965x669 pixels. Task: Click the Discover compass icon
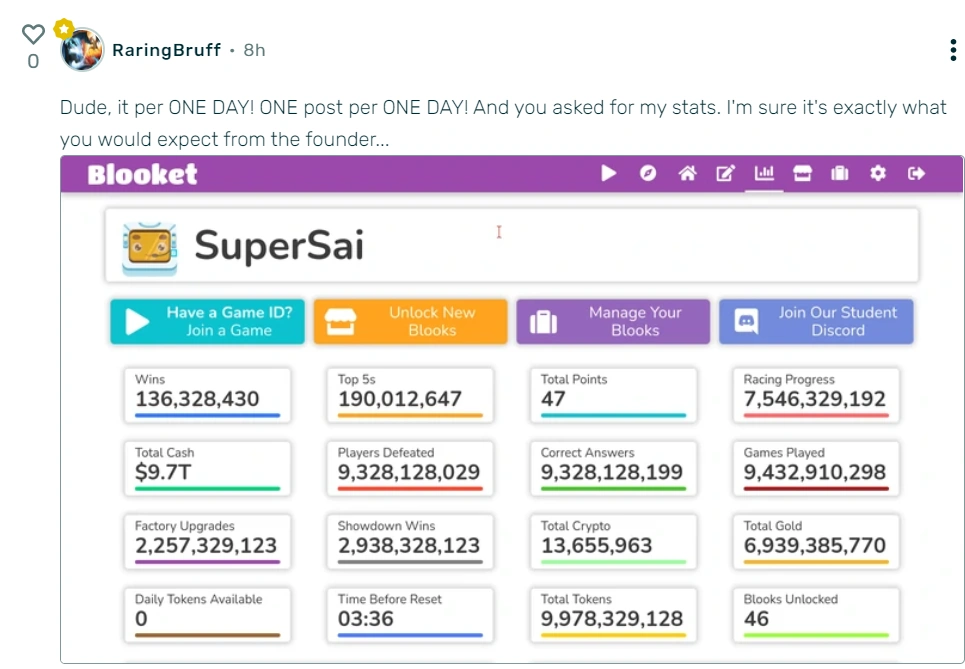coord(648,174)
